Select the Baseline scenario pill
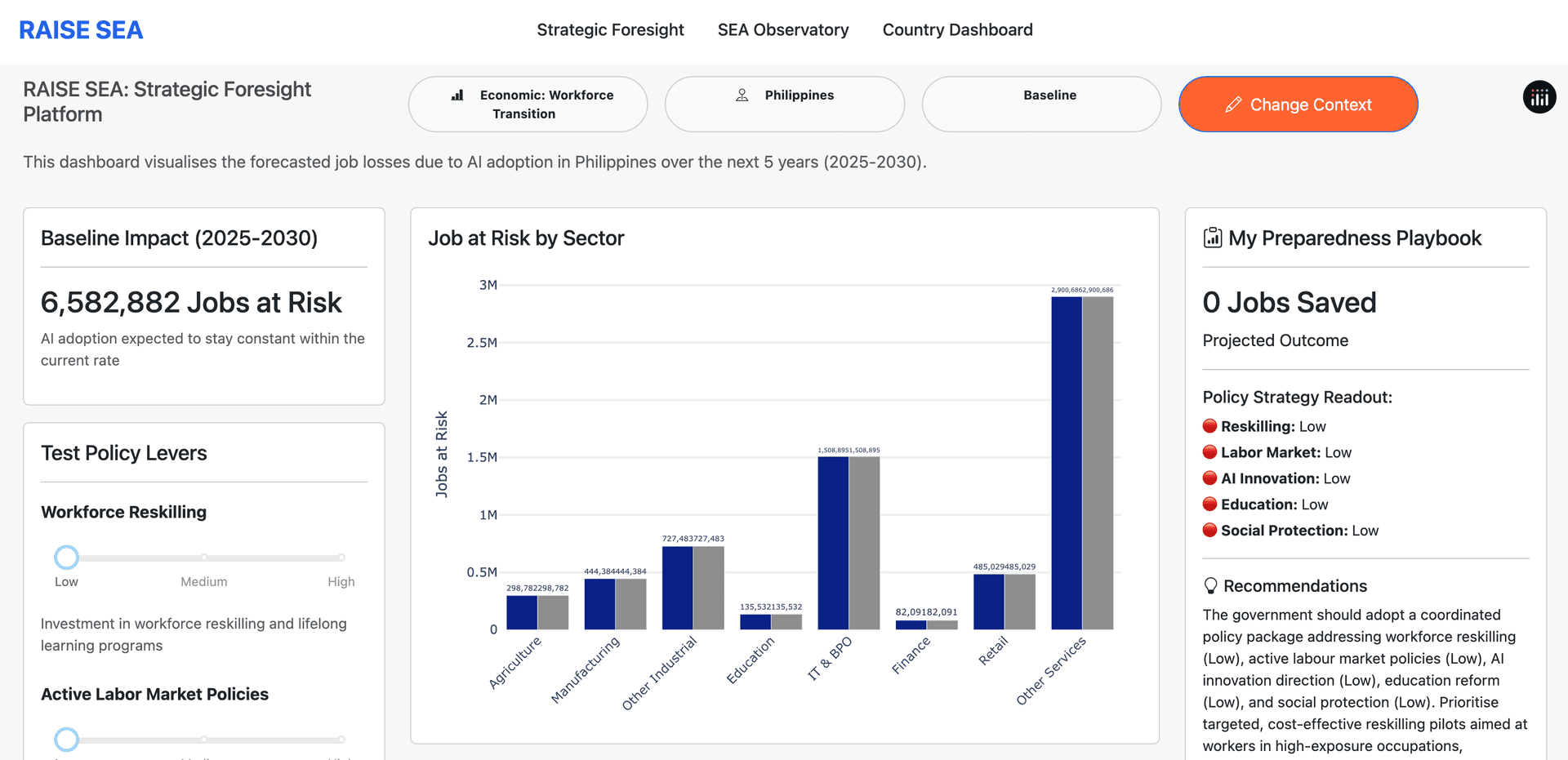Image resolution: width=1568 pixels, height=760 pixels. 1041,104
